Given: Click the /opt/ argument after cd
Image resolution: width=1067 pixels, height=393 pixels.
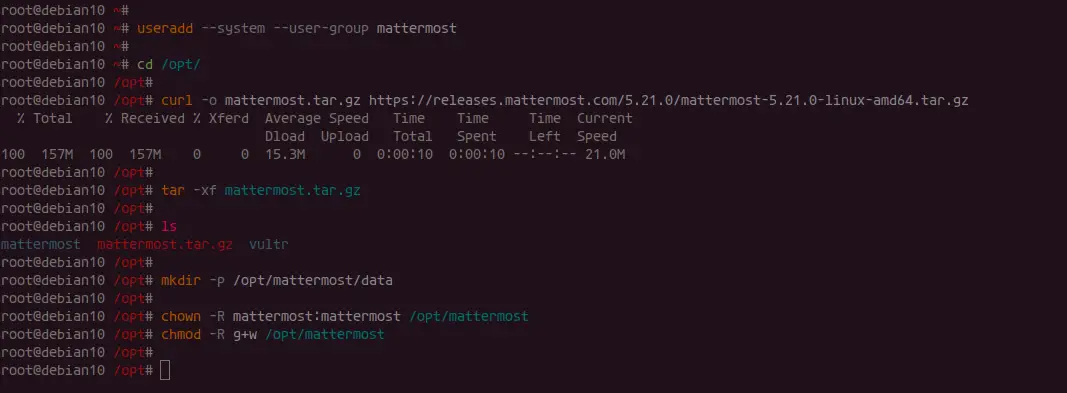Looking at the screenshot, I should pyautogui.click(x=180, y=65).
